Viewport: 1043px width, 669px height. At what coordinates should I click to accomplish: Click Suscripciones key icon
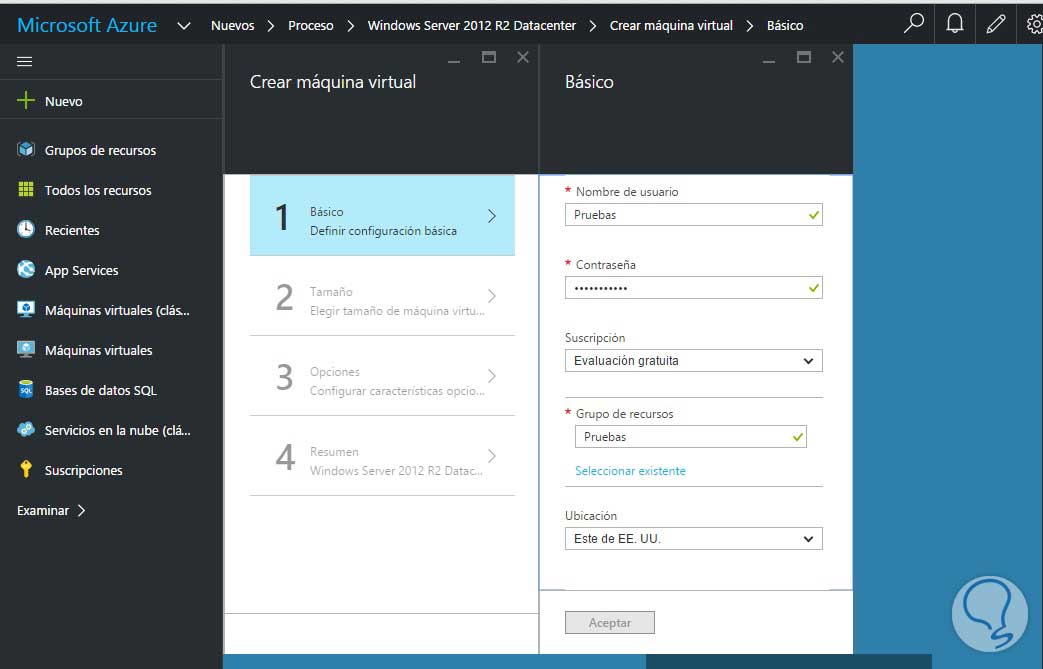26,469
